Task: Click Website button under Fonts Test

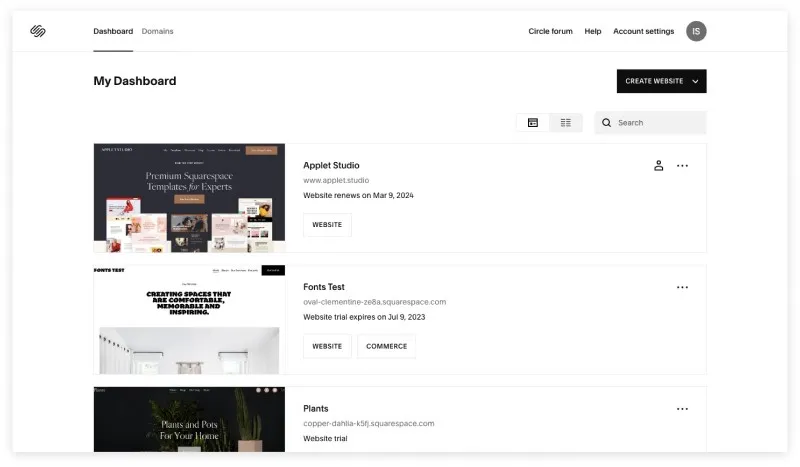Action: 327,346
